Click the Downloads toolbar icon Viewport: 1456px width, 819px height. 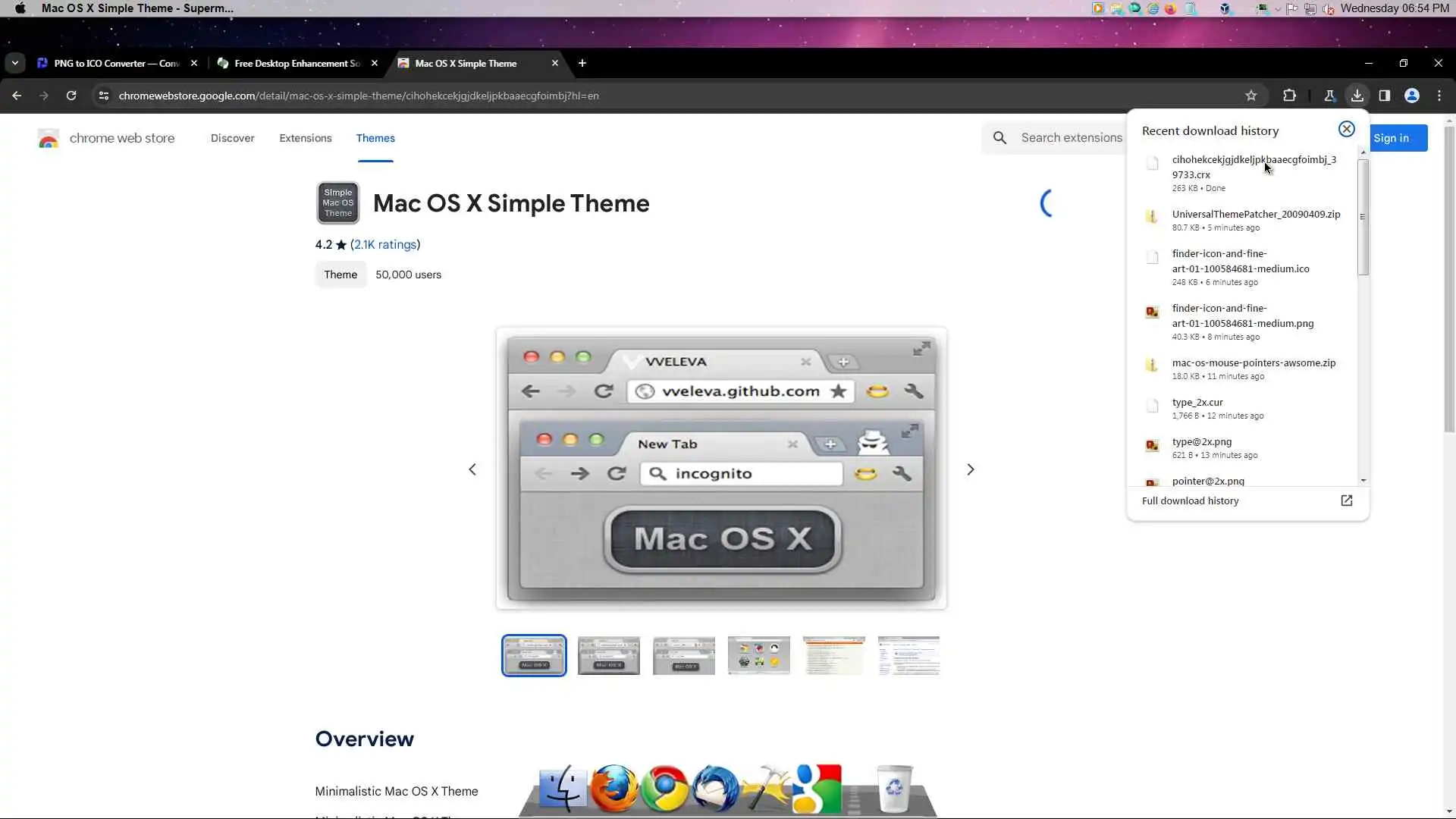coord(1357,96)
